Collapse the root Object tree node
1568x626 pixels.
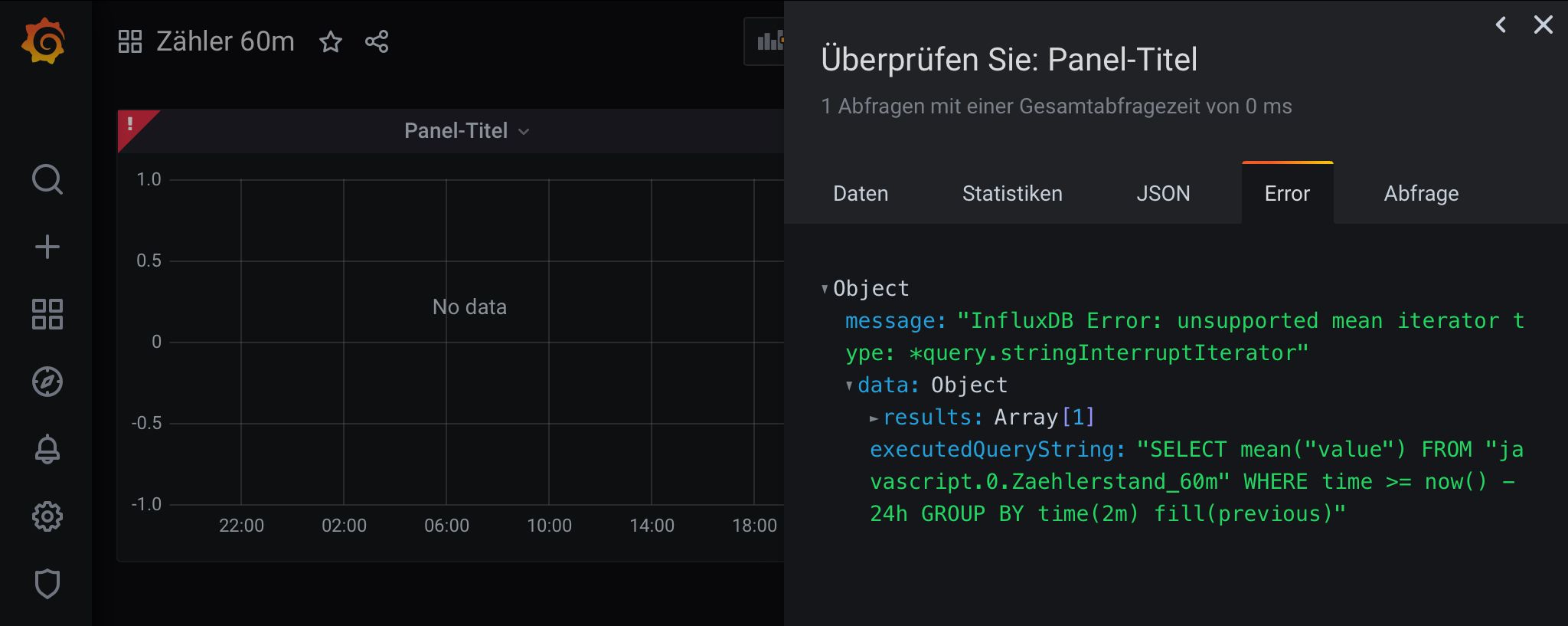[x=825, y=289]
